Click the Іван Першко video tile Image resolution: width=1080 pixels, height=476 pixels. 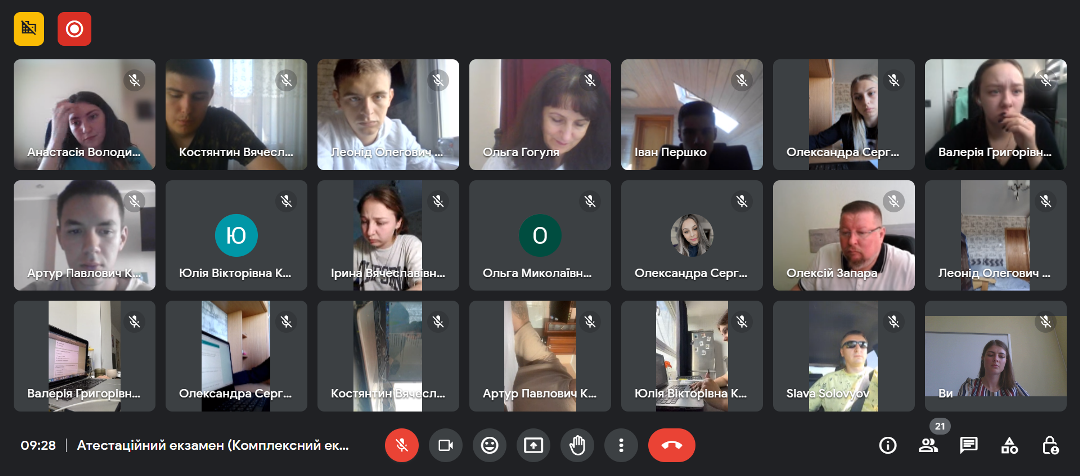[692, 114]
